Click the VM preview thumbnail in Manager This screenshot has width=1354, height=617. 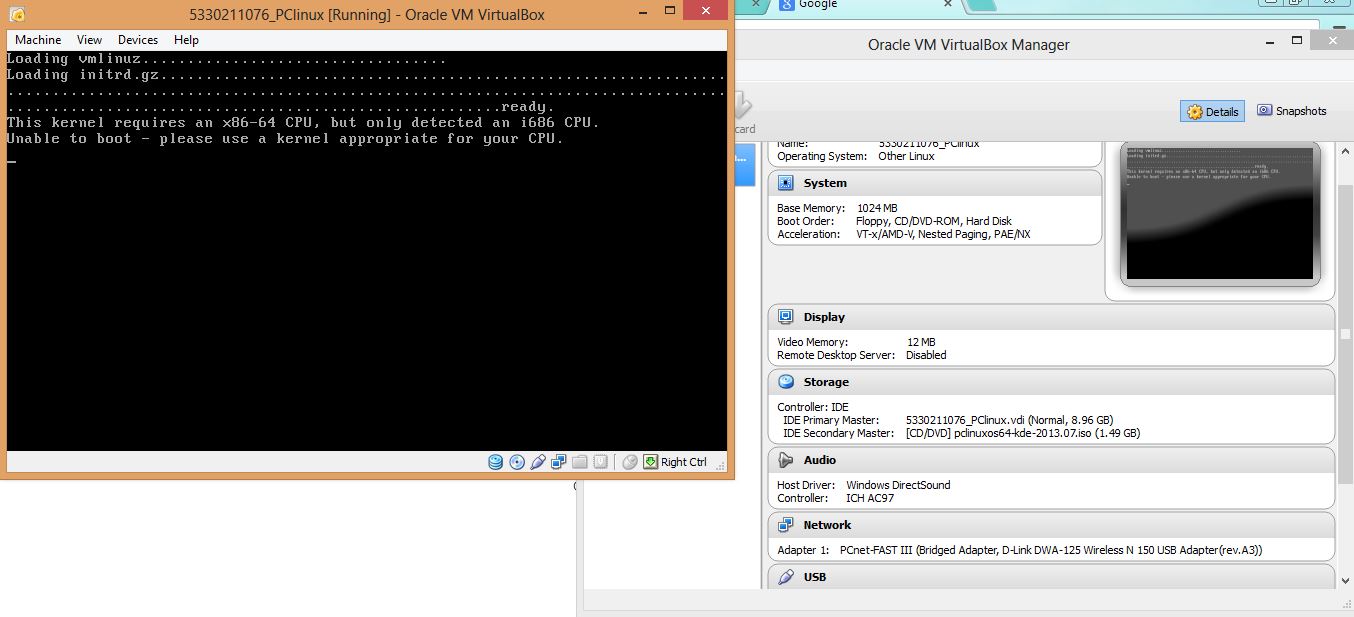tap(1220, 214)
